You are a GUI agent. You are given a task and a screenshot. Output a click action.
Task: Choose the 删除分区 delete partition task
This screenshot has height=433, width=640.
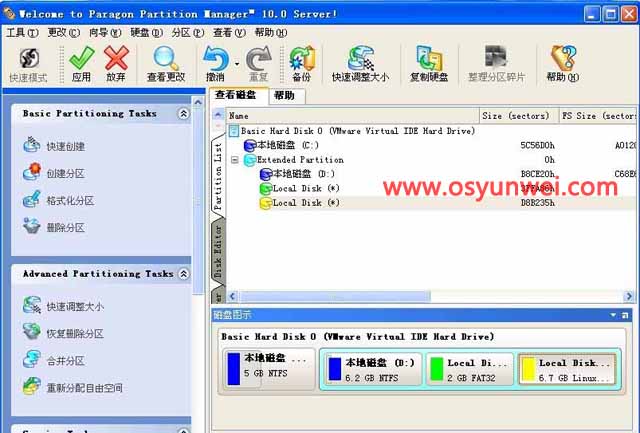[54, 227]
